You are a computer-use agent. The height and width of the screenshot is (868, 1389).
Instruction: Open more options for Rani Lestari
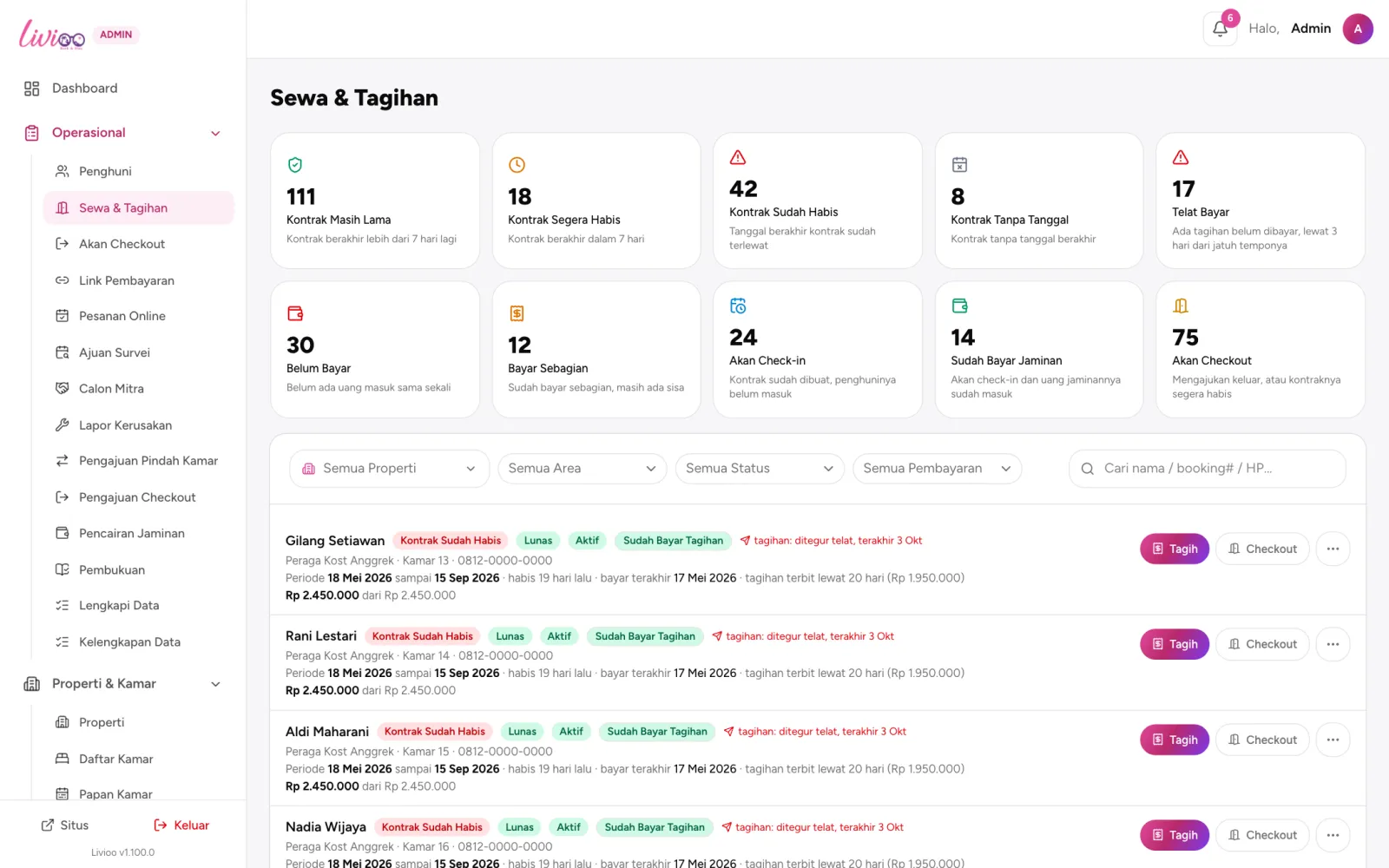point(1333,644)
